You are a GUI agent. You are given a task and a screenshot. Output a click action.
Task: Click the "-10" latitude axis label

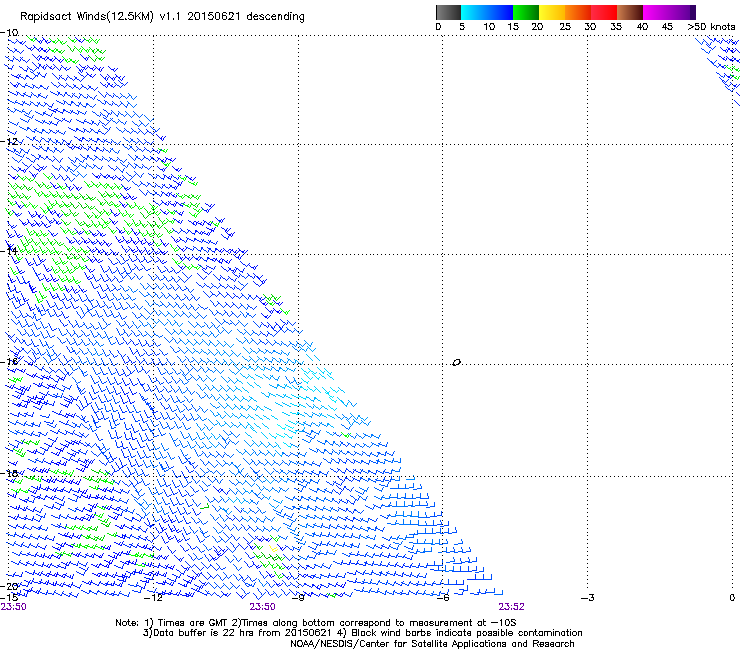(9, 33)
